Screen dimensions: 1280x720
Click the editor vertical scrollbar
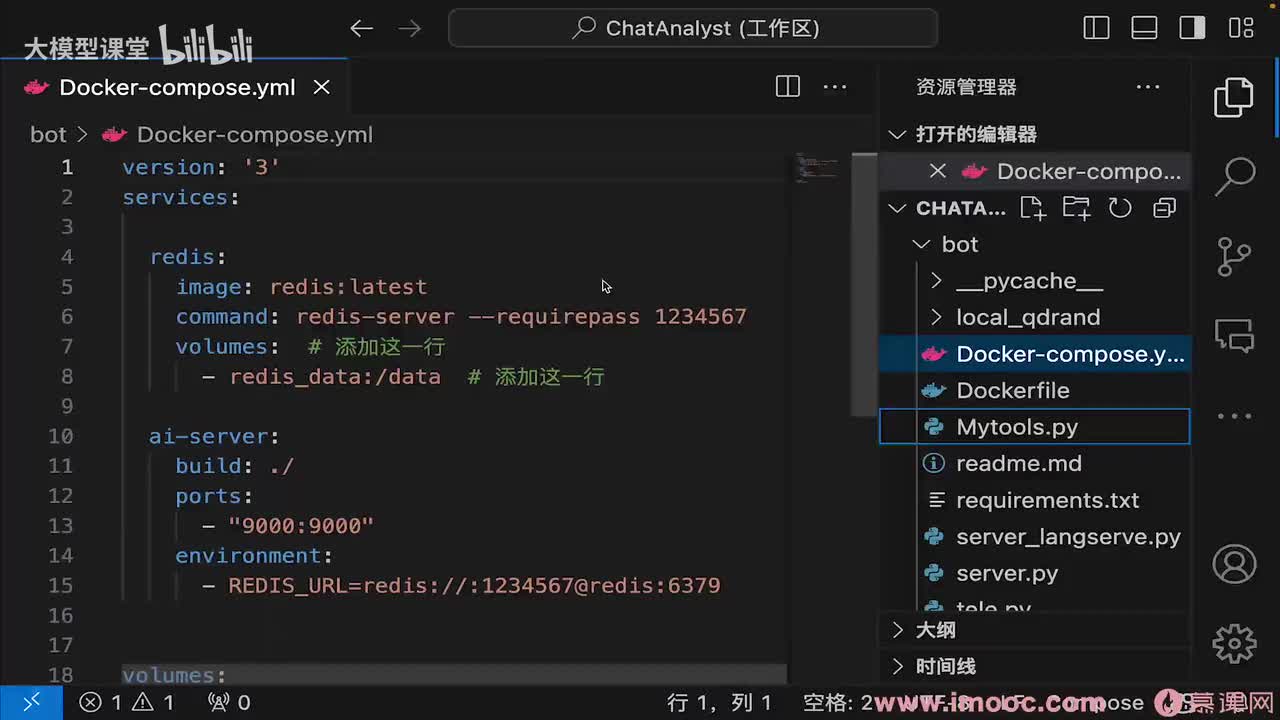tap(863, 284)
